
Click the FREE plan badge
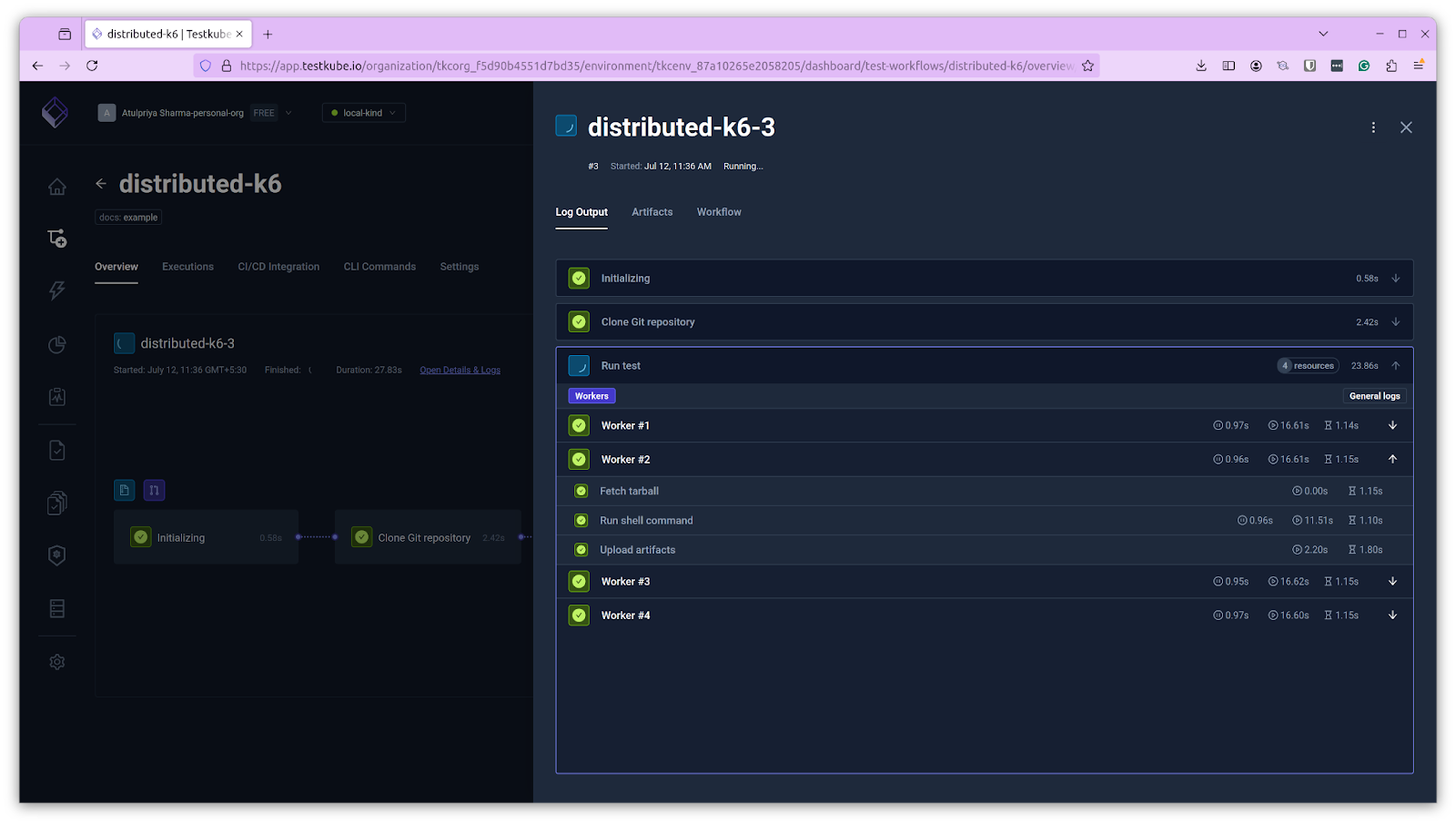coord(264,113)
